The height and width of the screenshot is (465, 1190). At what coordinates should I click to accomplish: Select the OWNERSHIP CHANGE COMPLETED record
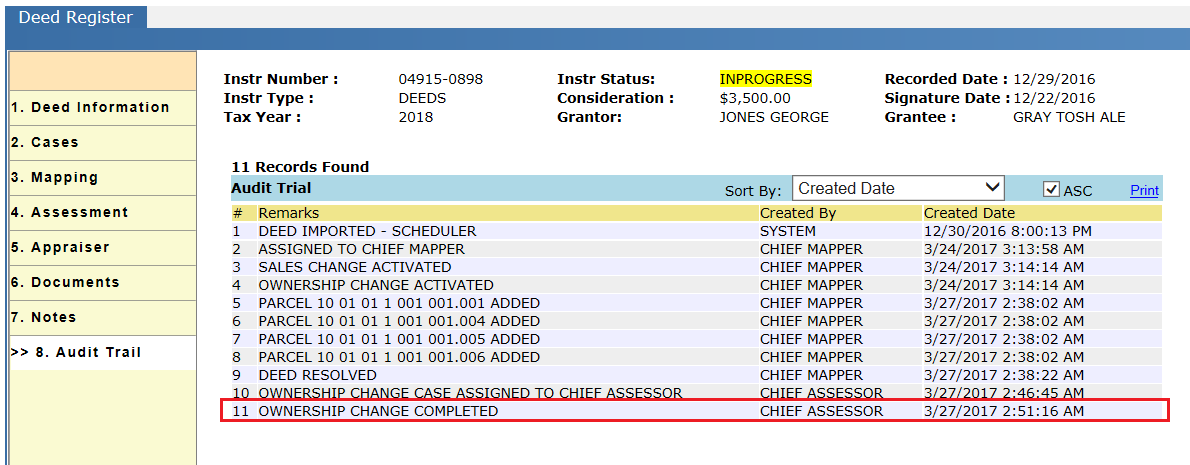pos(696,411)
